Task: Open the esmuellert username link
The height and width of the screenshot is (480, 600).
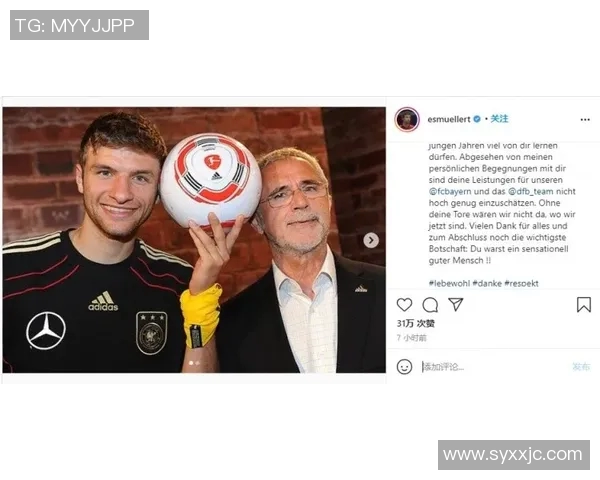Action: click(448, 119)
